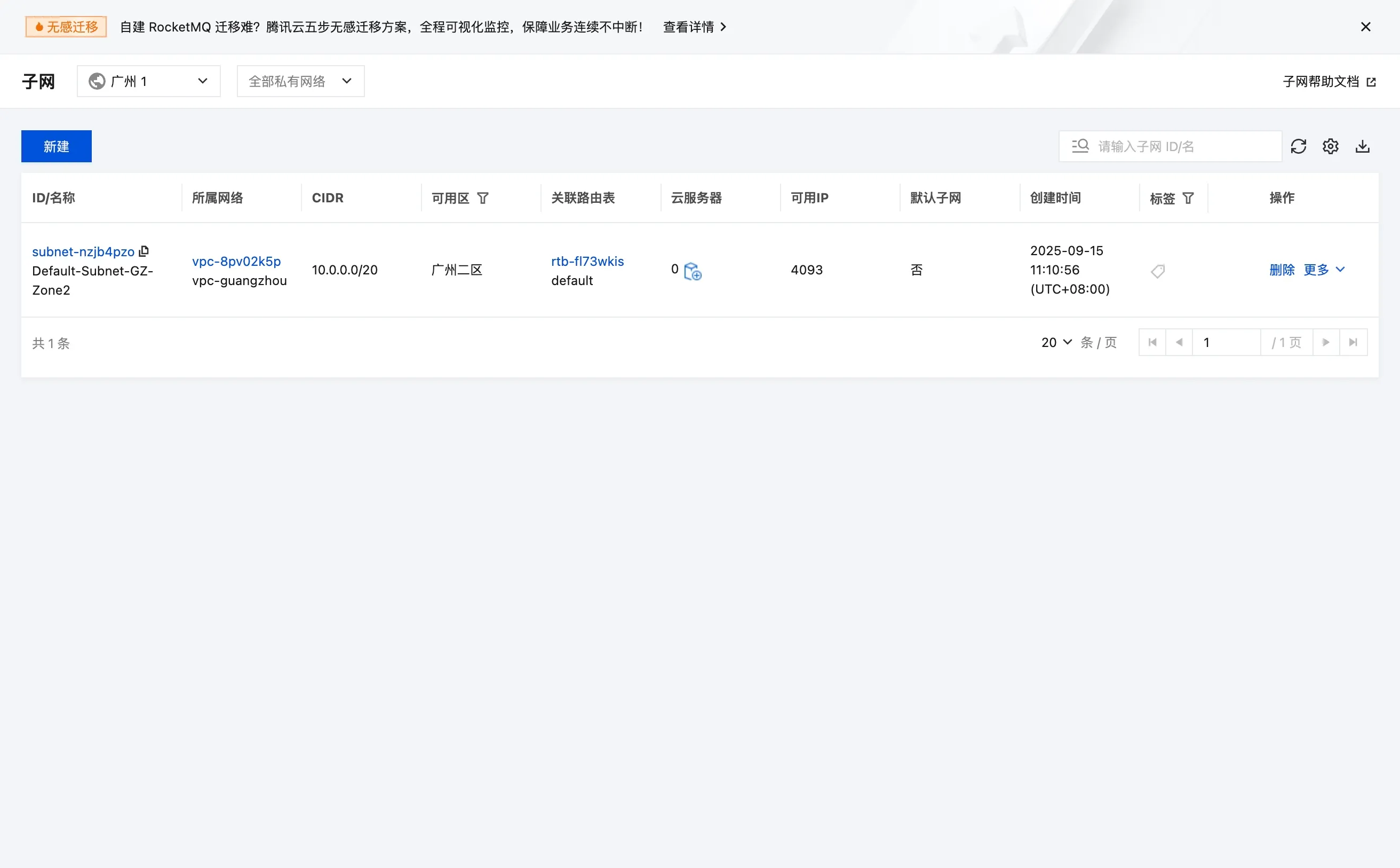Close the RocketMQ migration banner
The width and height of the screenshot is (1400, 868).
pyautogui.click(x=1365, y=26)
